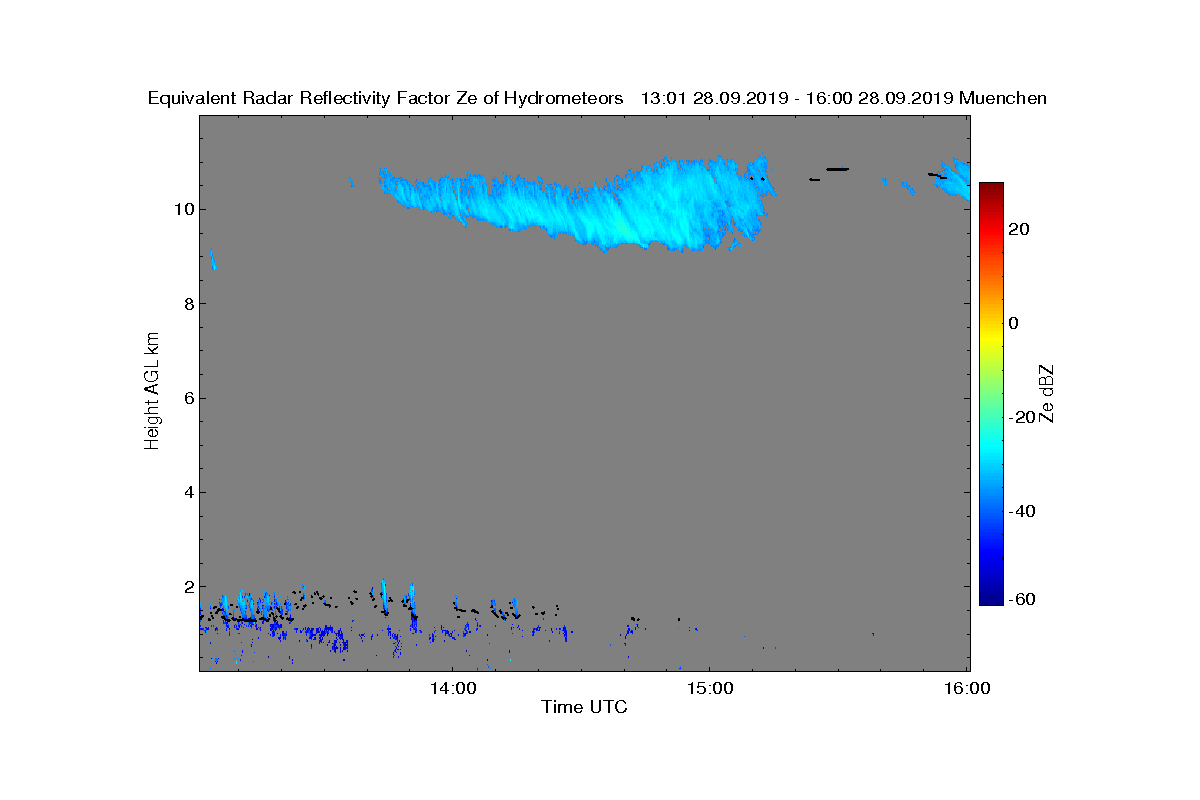Click the plot title text
The image size is (1200, 800).
(x=597, y=98)
